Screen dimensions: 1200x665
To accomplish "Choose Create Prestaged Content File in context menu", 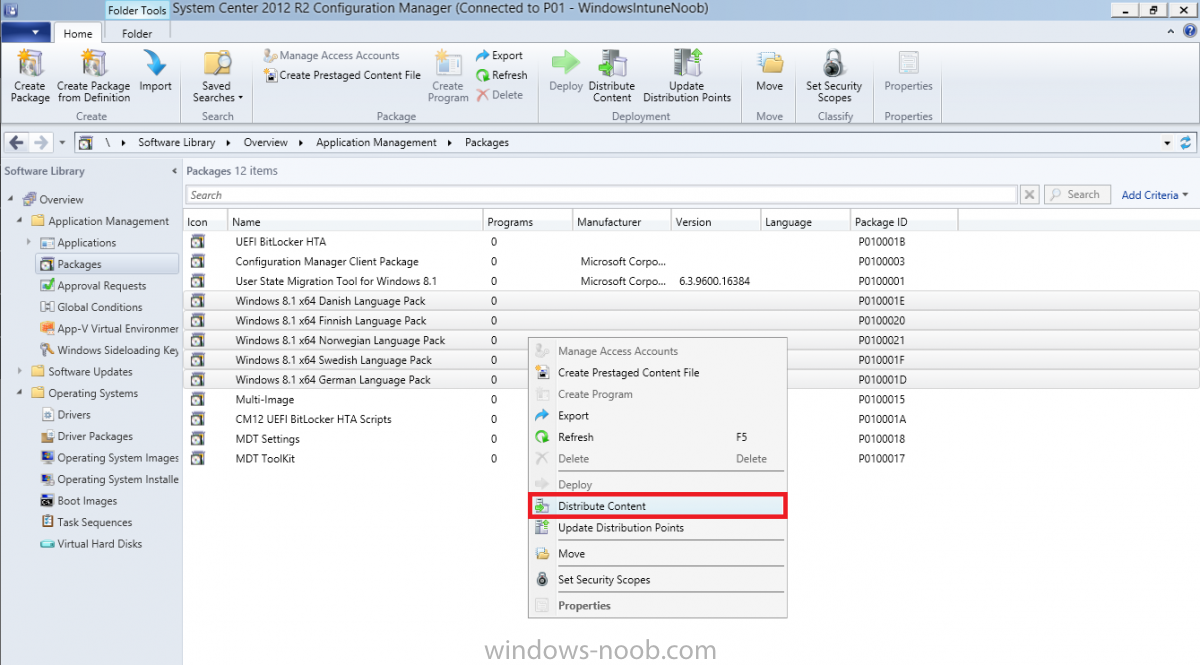I will [x=657, y=373].
